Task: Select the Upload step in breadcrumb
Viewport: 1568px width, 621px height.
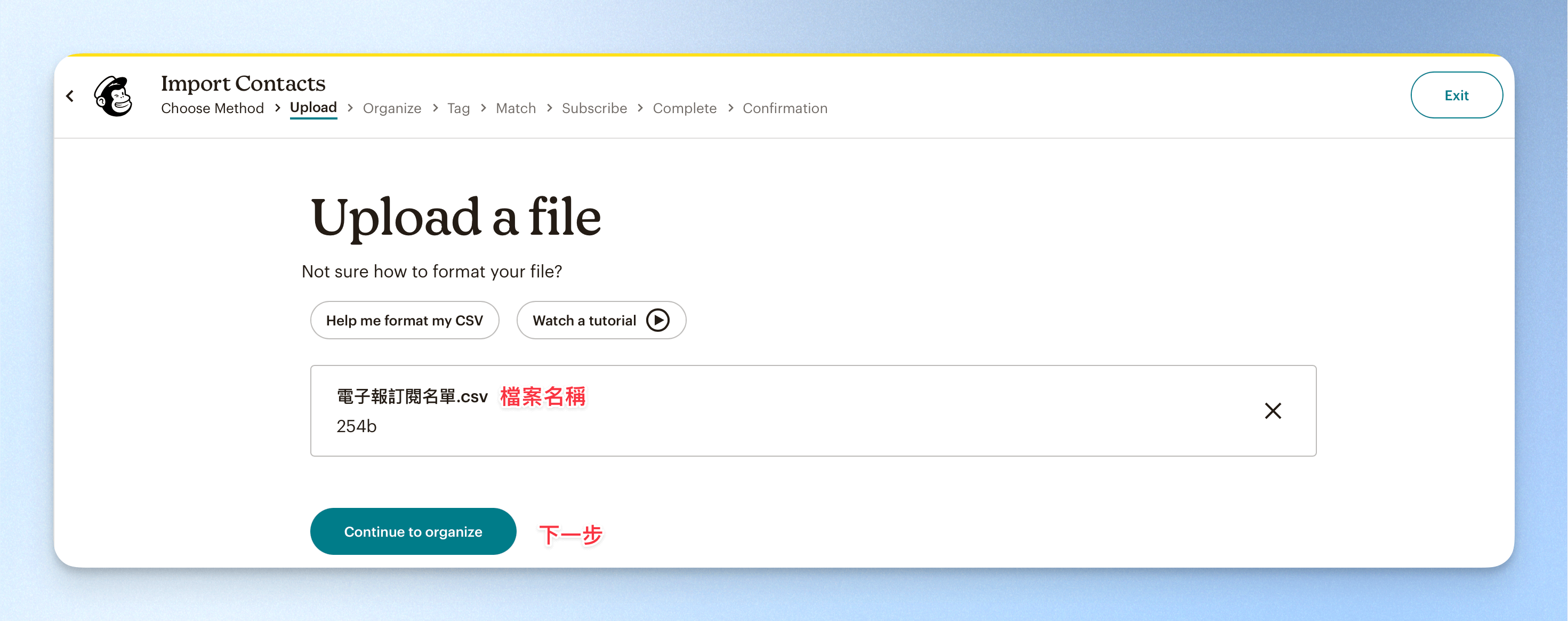Action: pos(313,108)
